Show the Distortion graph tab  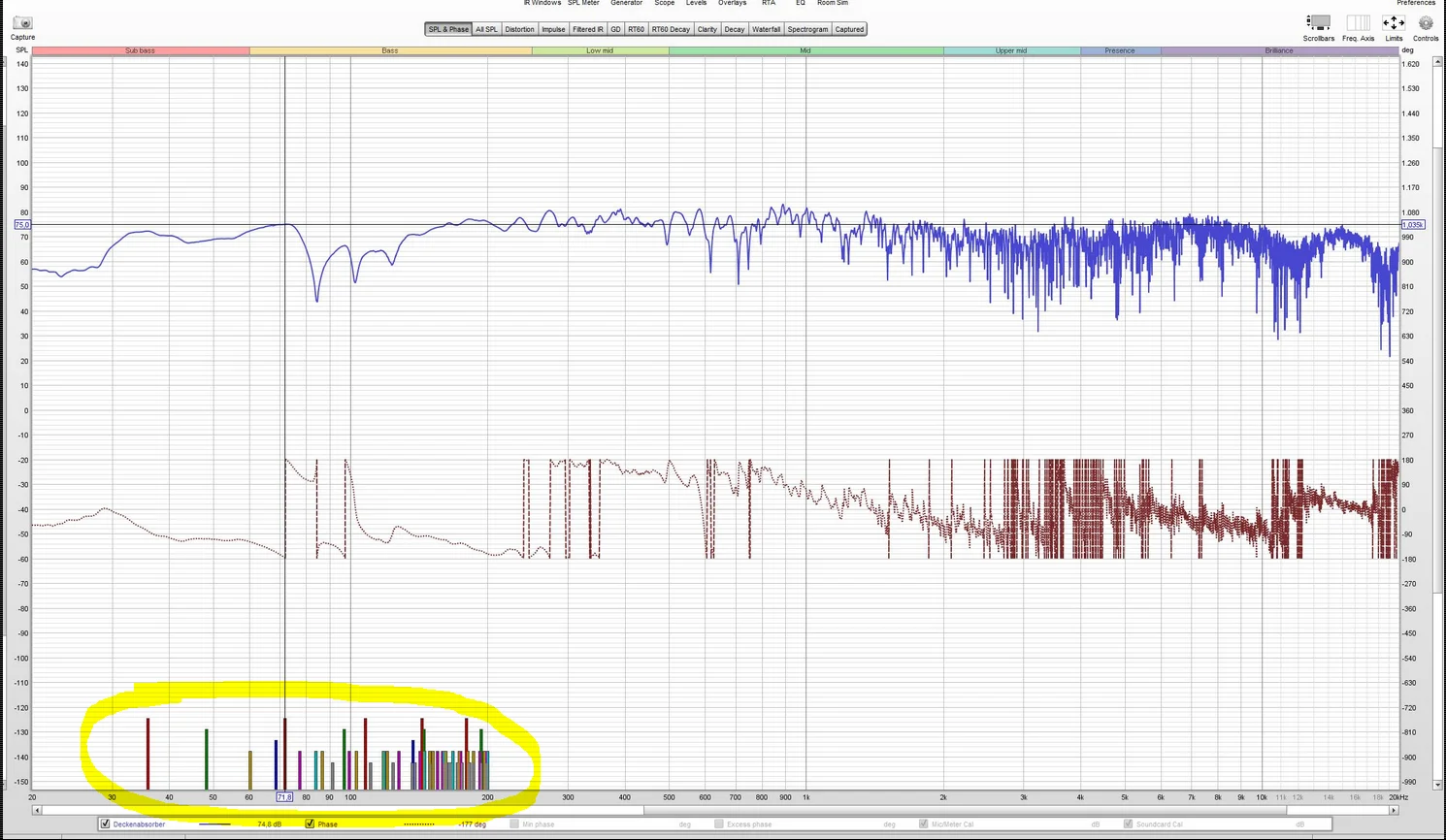pyautogui.click(x=519, y=29)
